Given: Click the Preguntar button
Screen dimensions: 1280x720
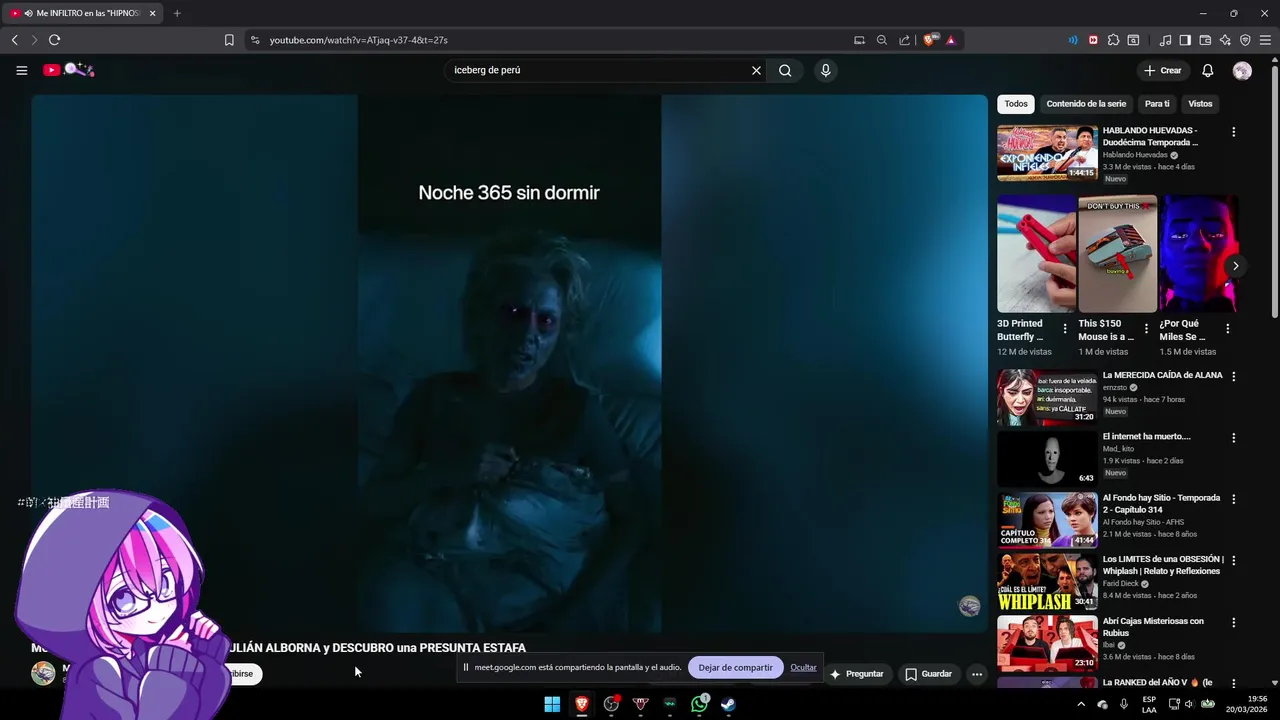Looking at the screenshot, I should (x=857, y=674).
